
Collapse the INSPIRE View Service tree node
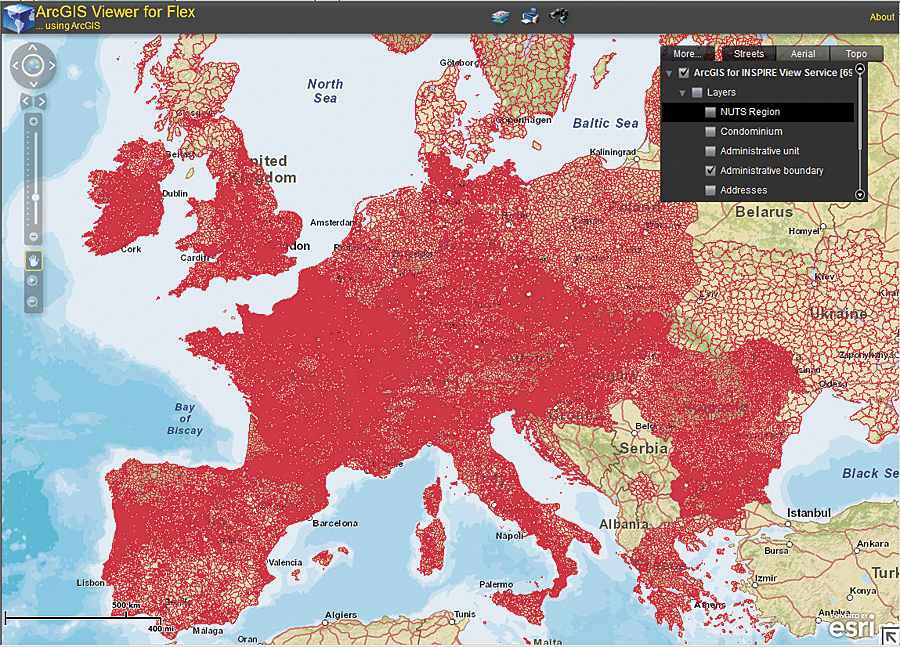pos(669,73)
